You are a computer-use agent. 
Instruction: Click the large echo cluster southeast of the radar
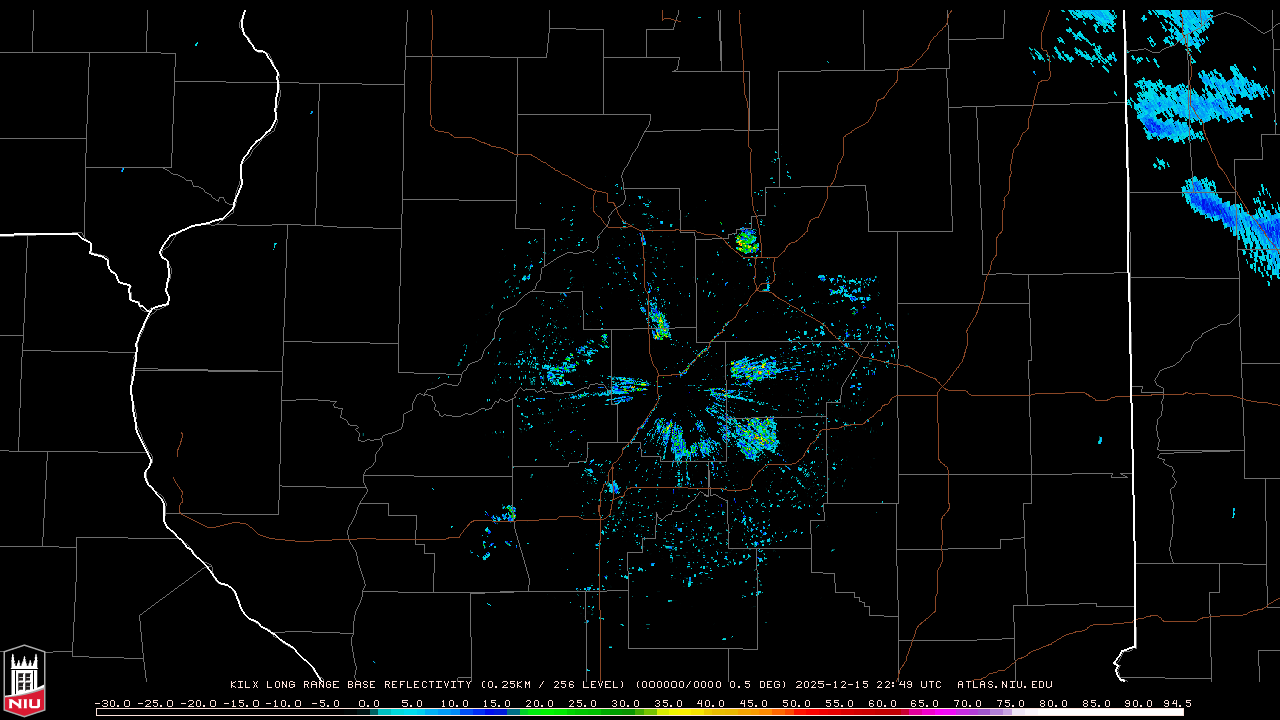click(755, 436)
